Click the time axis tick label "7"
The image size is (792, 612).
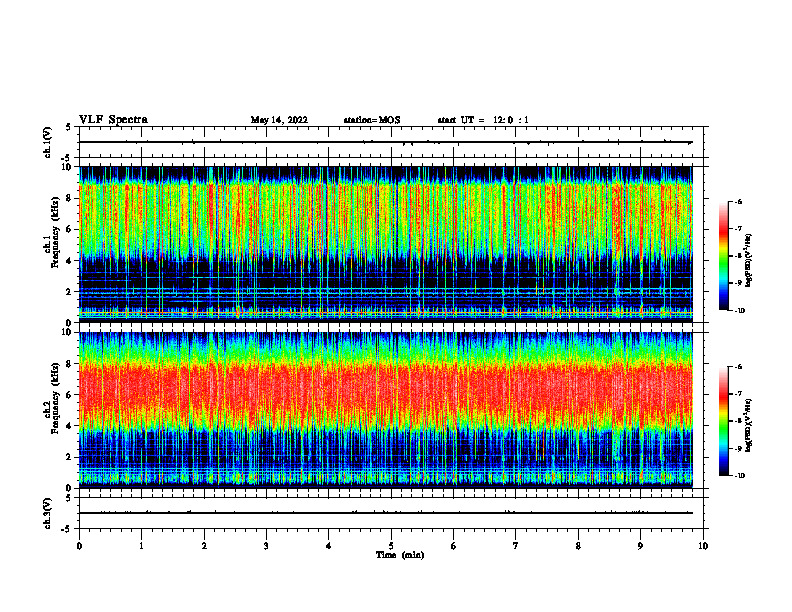pyautogui.click(x=516, y=546)
